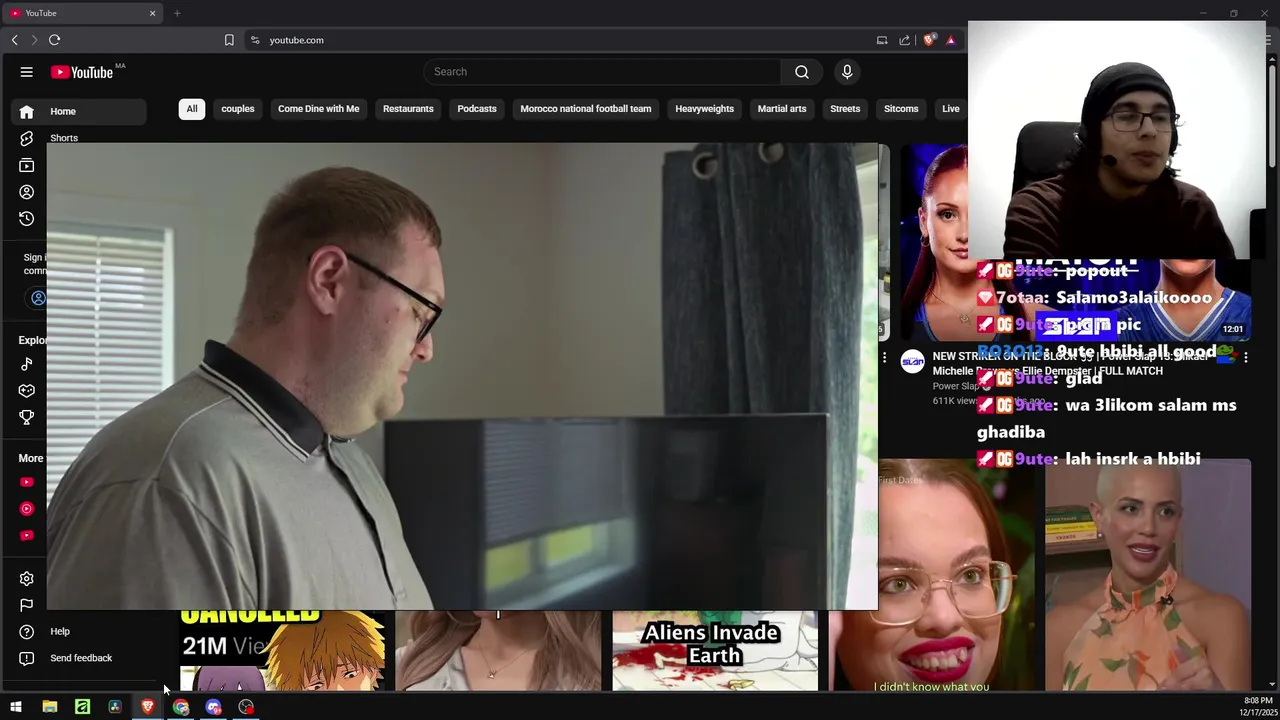Open Settings gear in YouTube sidebar

point(27,578)
